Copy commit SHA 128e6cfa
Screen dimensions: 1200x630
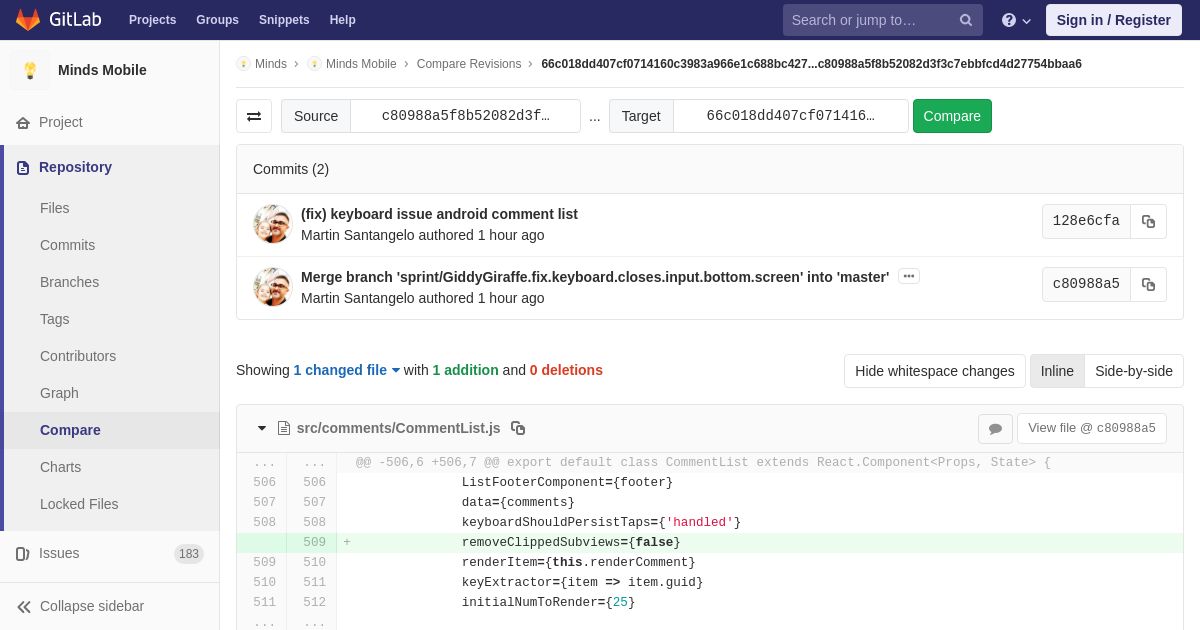click(1148, 222)
